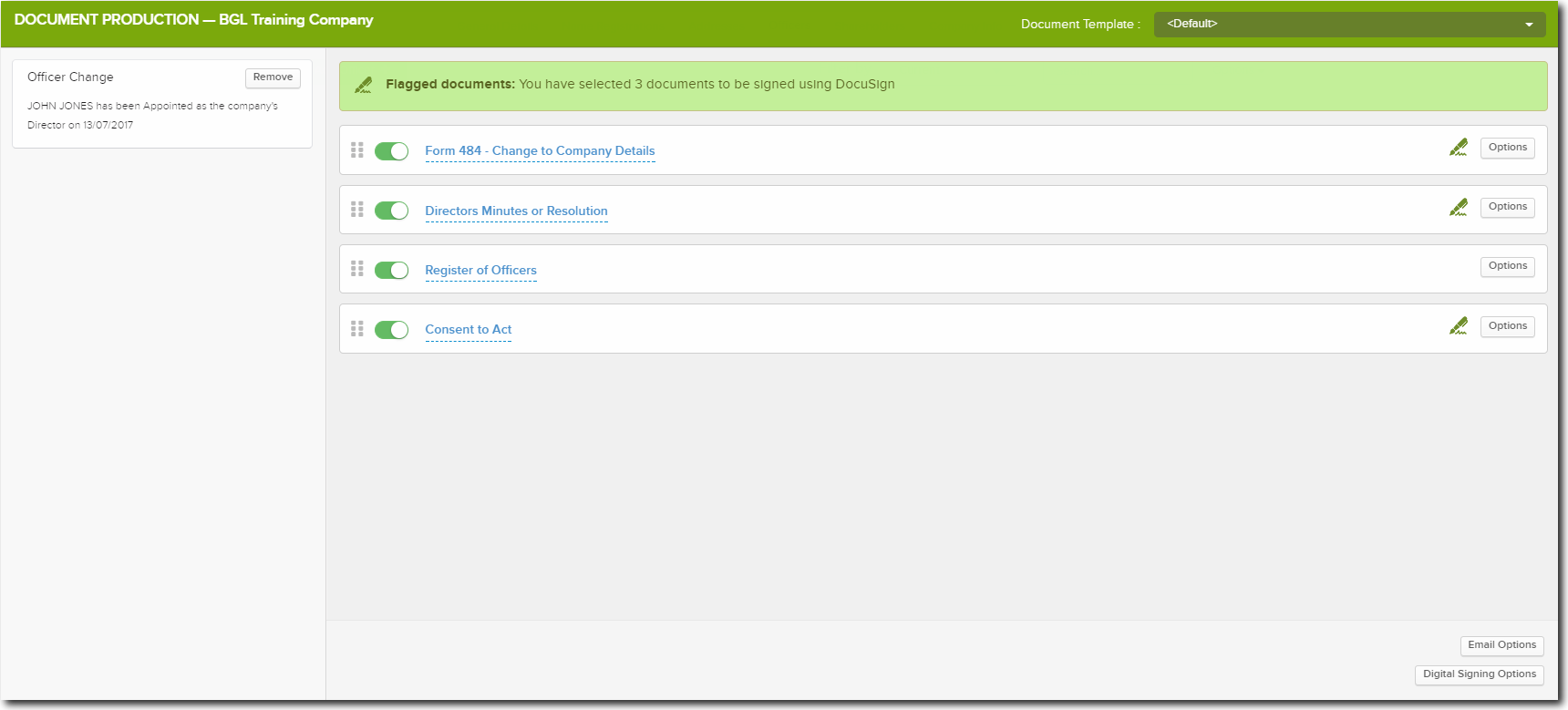Disable Register of Officers document switch
The height and width of the screenshot is (710, 1568).
pyautogui.click(x=392, y=270)
